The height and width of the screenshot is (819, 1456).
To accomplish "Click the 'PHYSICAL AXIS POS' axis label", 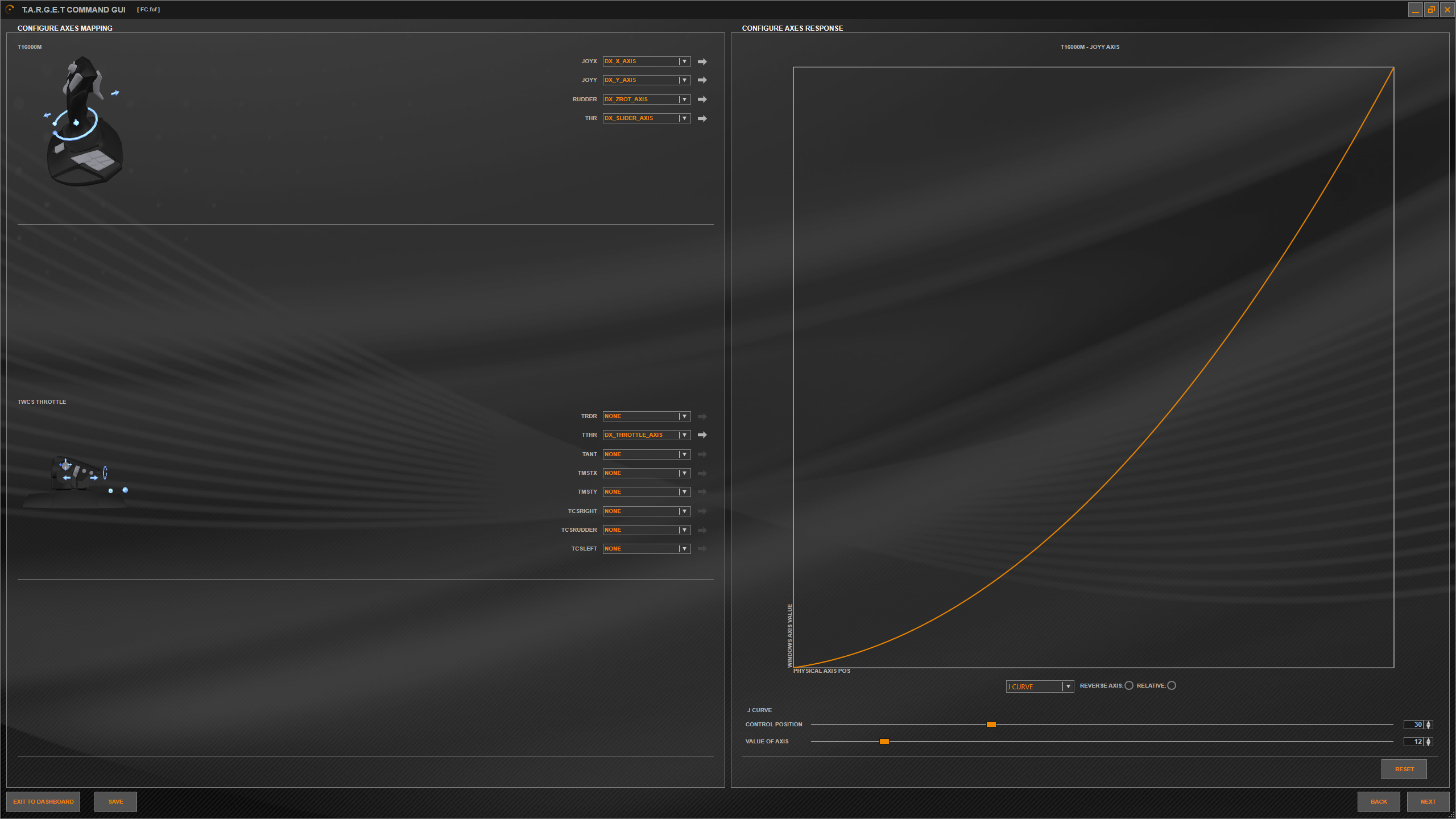I will [x=822, y=671].
